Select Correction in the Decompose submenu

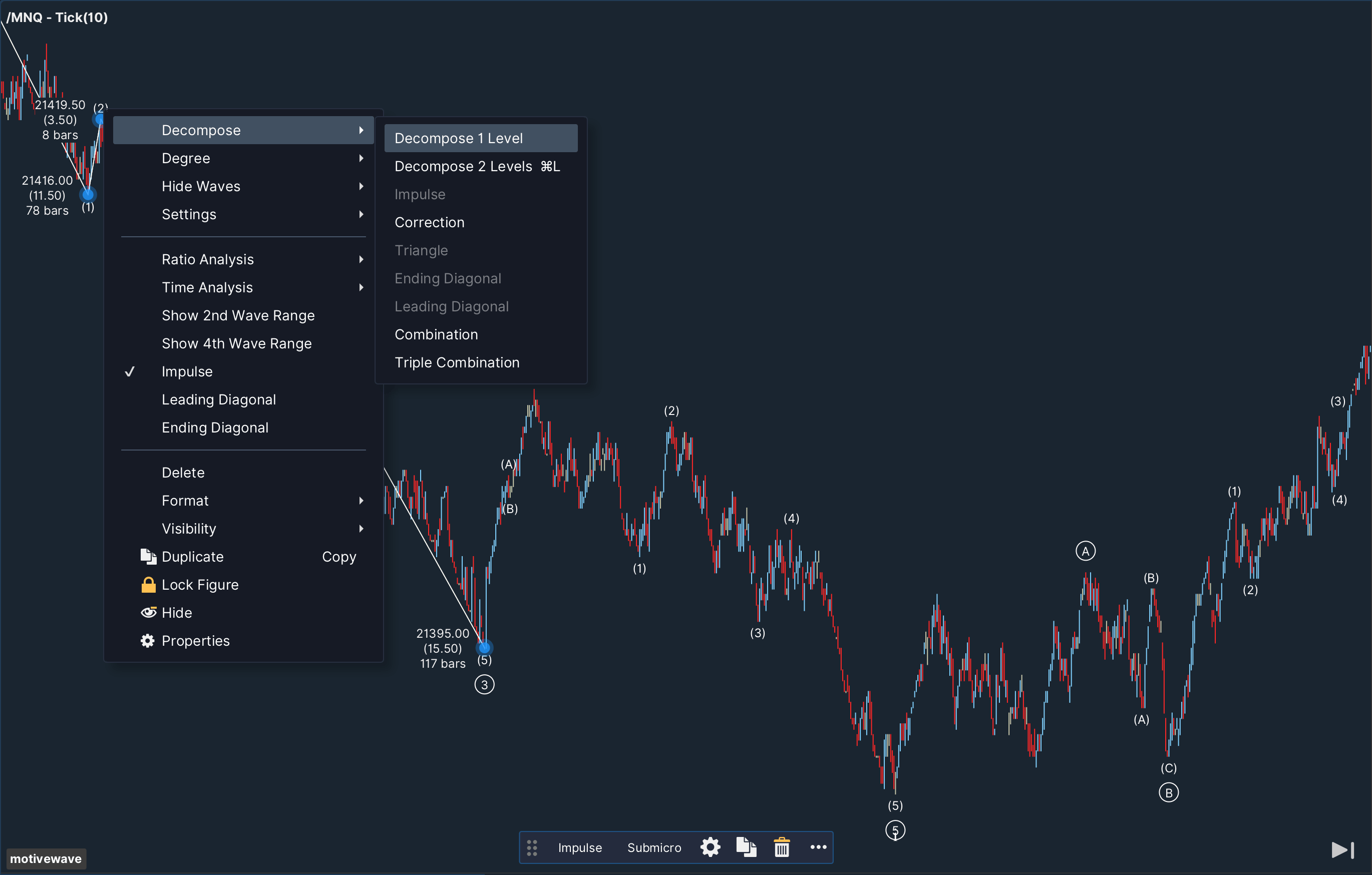click(x=429, y=222)
